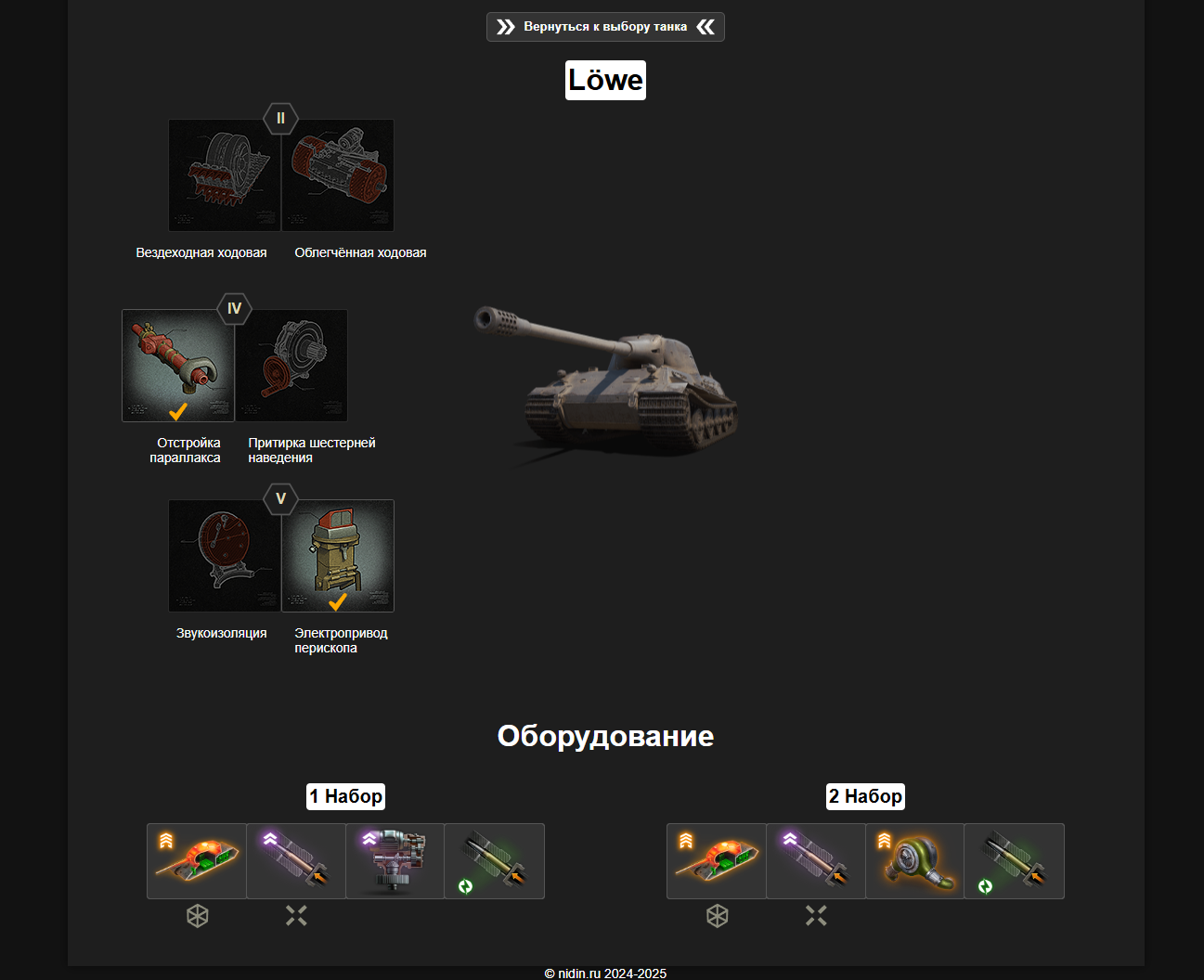Click the Löwe tank image
1204x980 pixels.
[606, 382]
